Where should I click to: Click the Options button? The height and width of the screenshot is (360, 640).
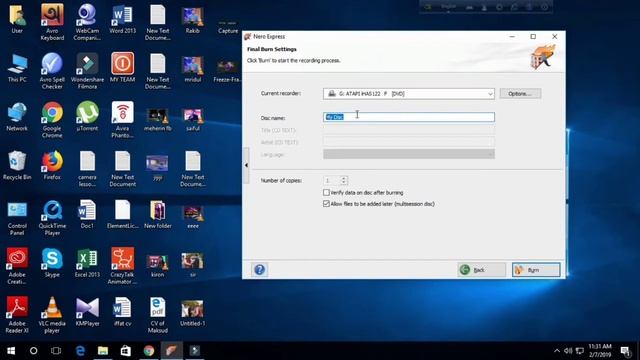click(520, 93)
